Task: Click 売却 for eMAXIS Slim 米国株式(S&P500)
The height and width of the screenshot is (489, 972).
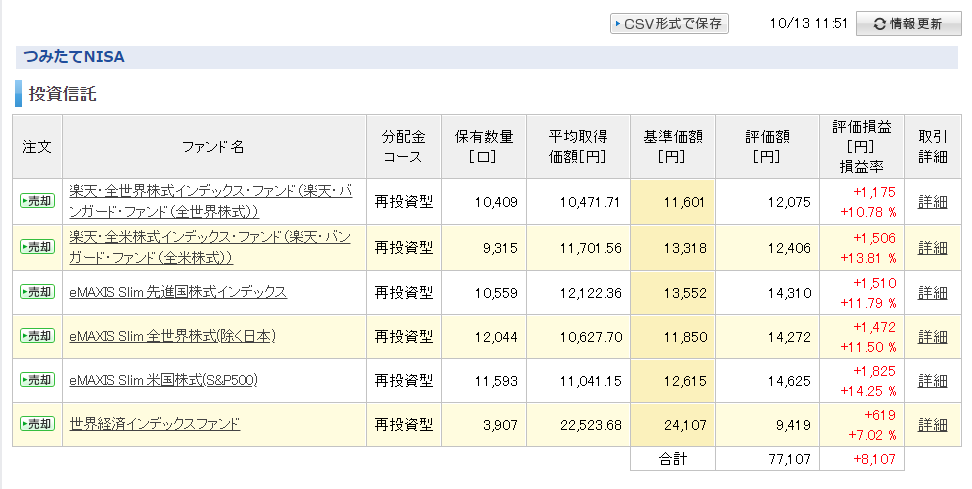Action: [37, 379]
